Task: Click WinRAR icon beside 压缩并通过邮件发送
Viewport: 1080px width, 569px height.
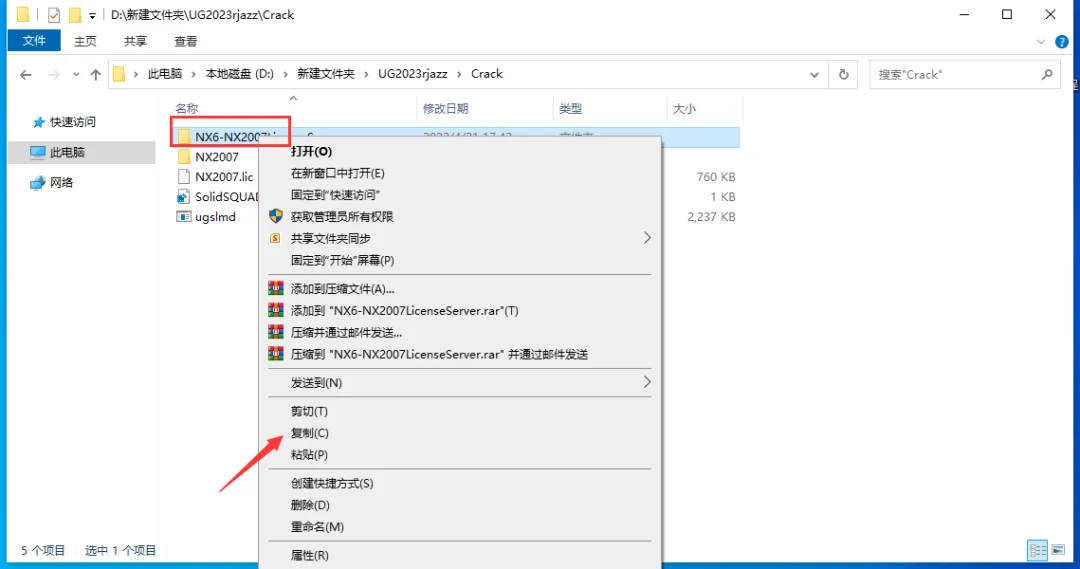Action: coord(276,332)
